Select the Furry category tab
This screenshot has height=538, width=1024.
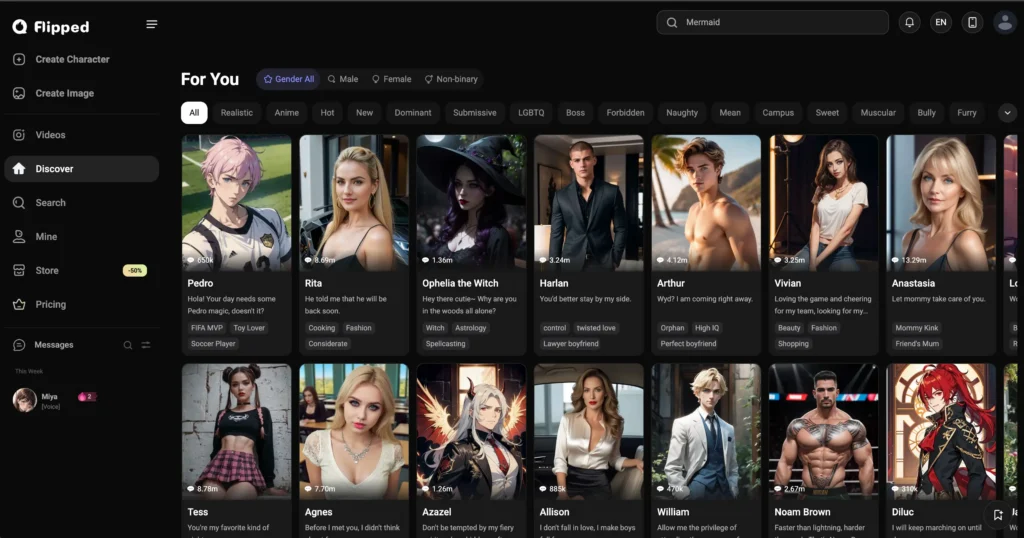tap(967, 112)
